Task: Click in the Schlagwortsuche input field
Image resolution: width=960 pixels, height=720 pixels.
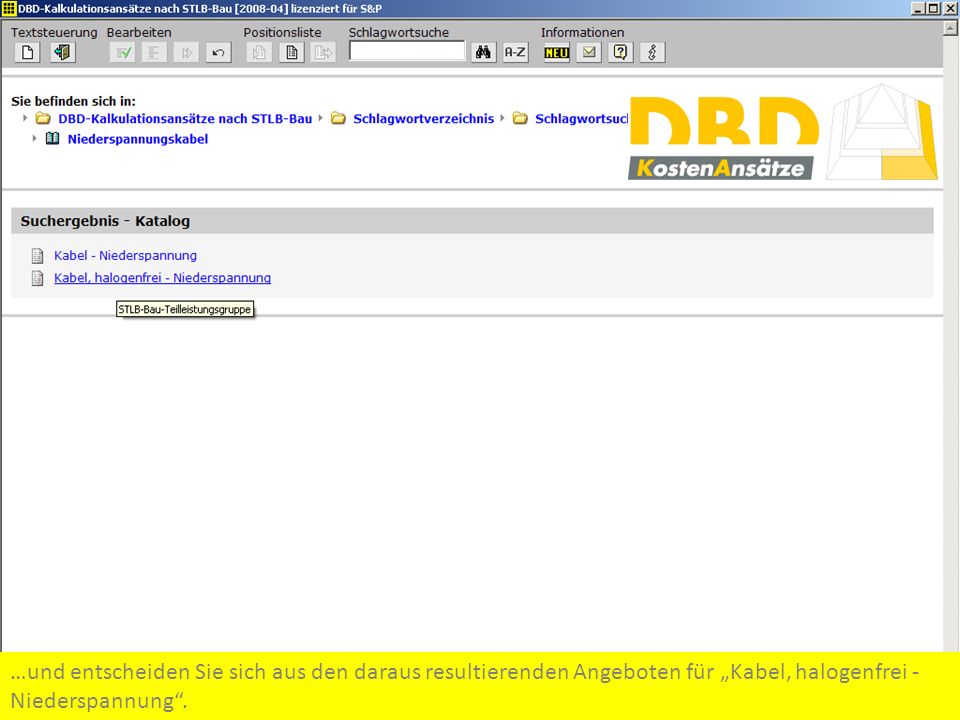Action: coord(407,51)
